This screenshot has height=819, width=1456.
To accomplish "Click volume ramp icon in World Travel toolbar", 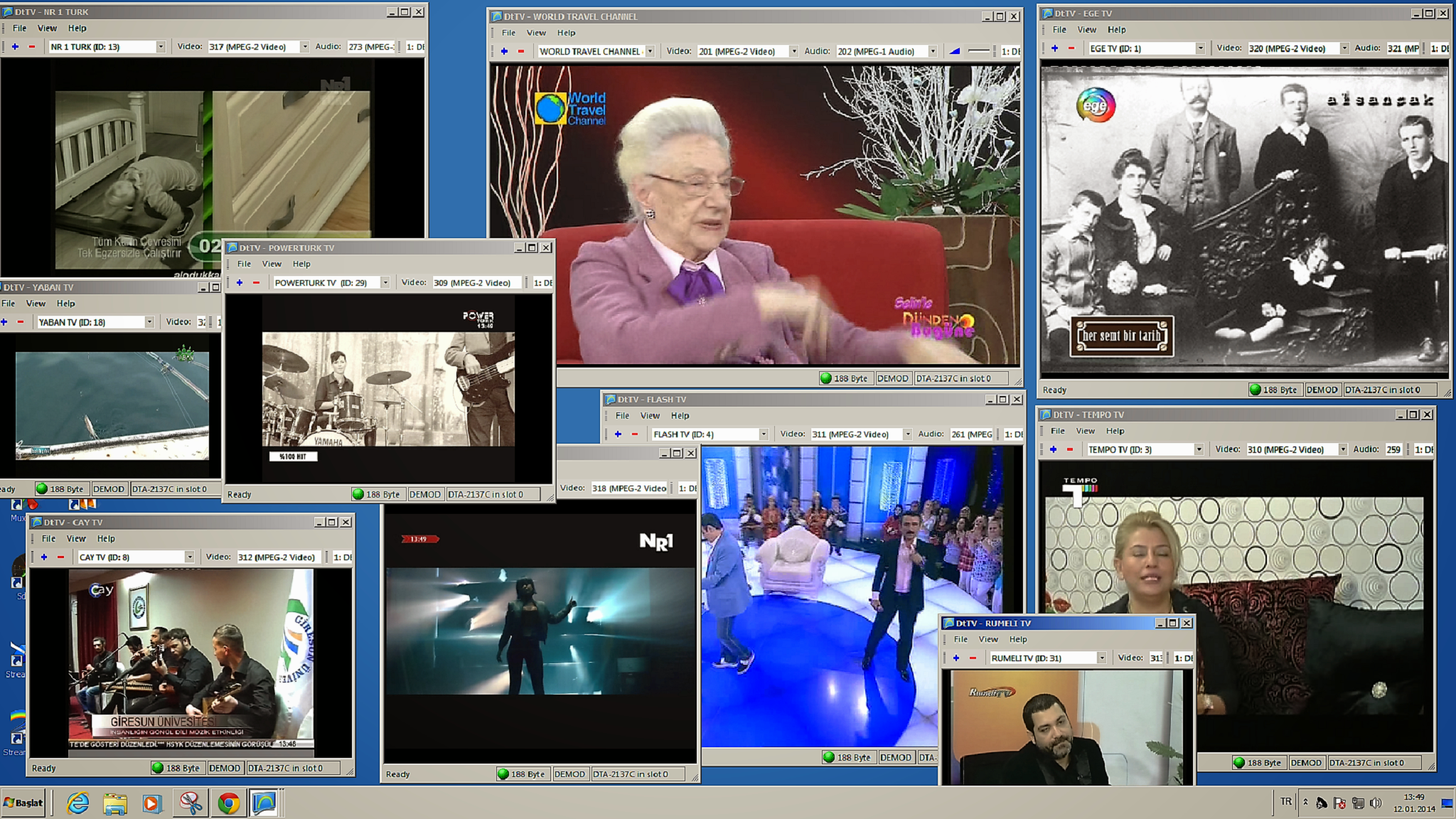I will coord(955,51).
